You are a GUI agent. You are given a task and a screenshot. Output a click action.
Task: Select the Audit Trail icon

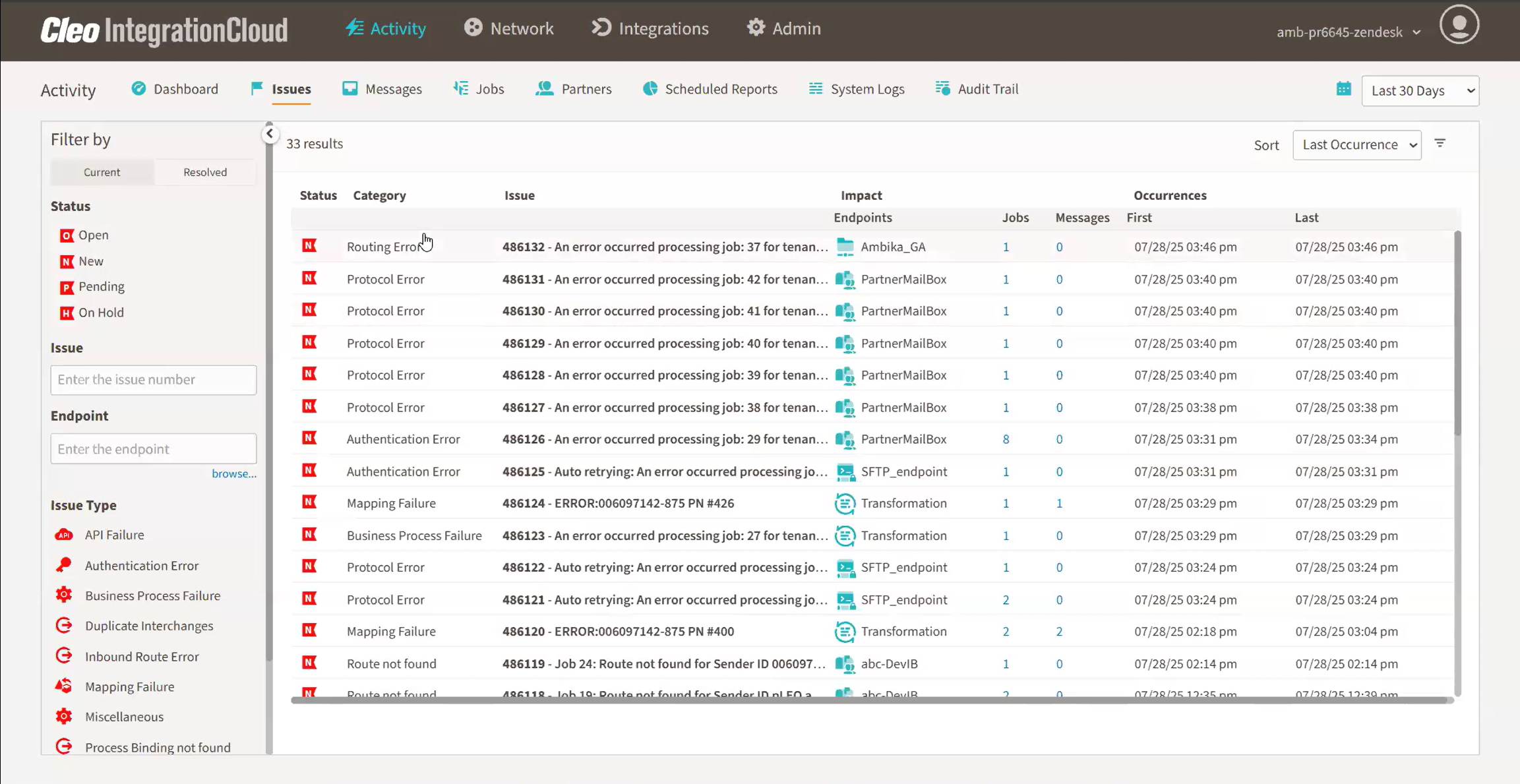(x=943, y=88)
